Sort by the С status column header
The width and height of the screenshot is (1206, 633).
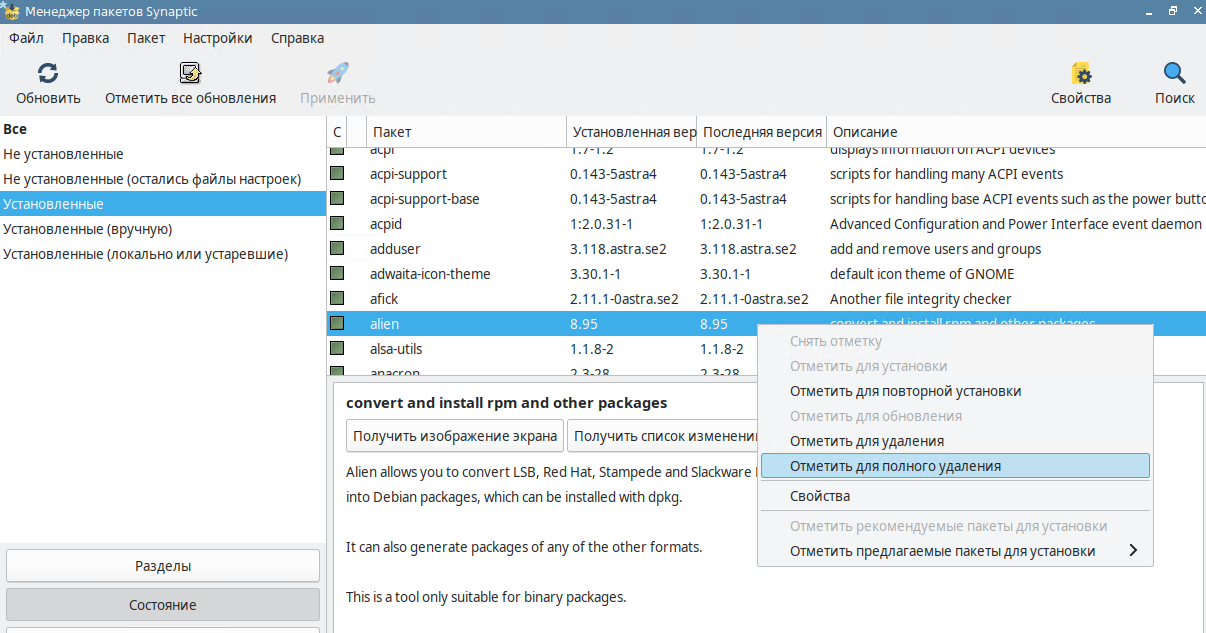[337, 132]
